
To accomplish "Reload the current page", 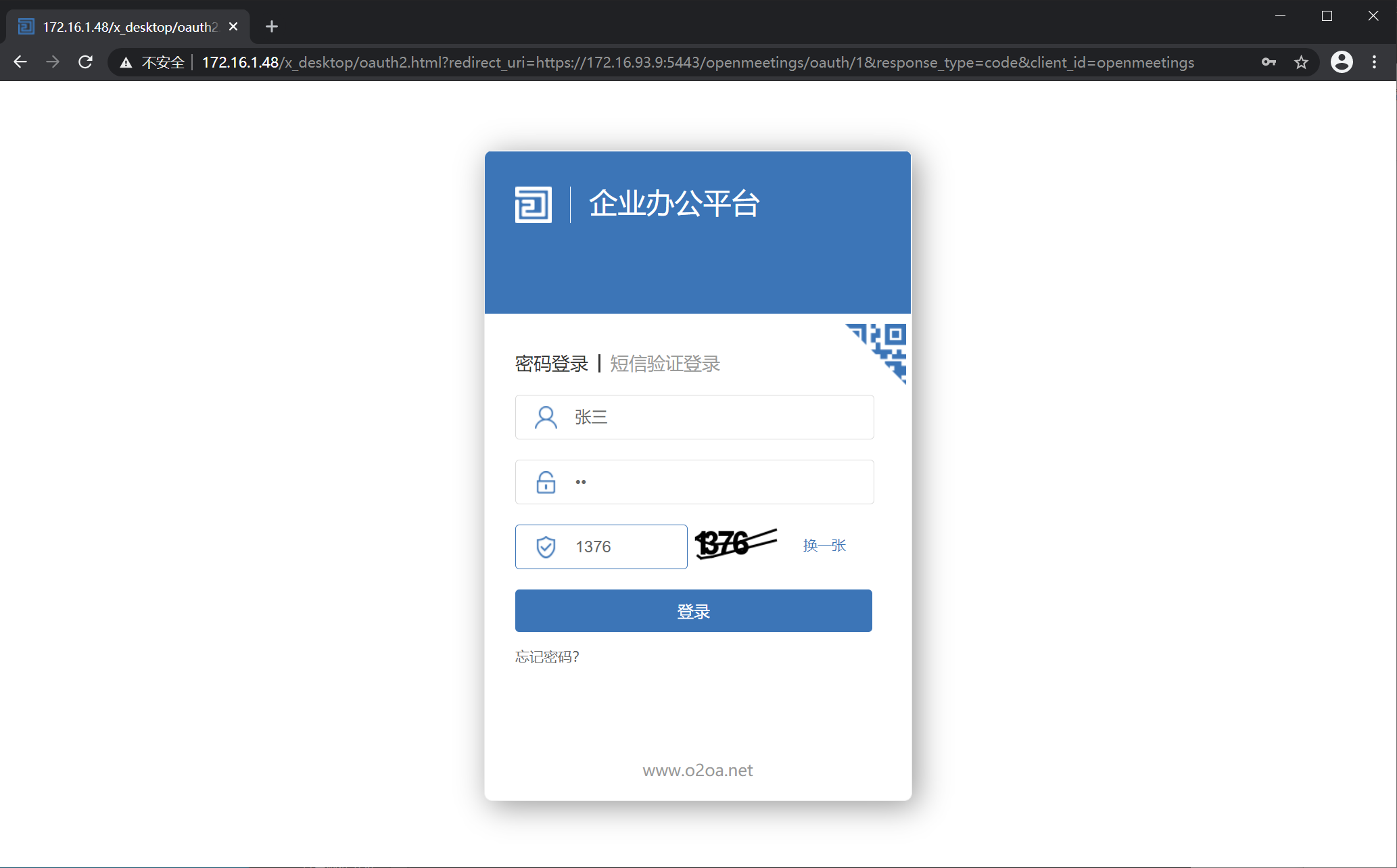I will tap(85, 62).
